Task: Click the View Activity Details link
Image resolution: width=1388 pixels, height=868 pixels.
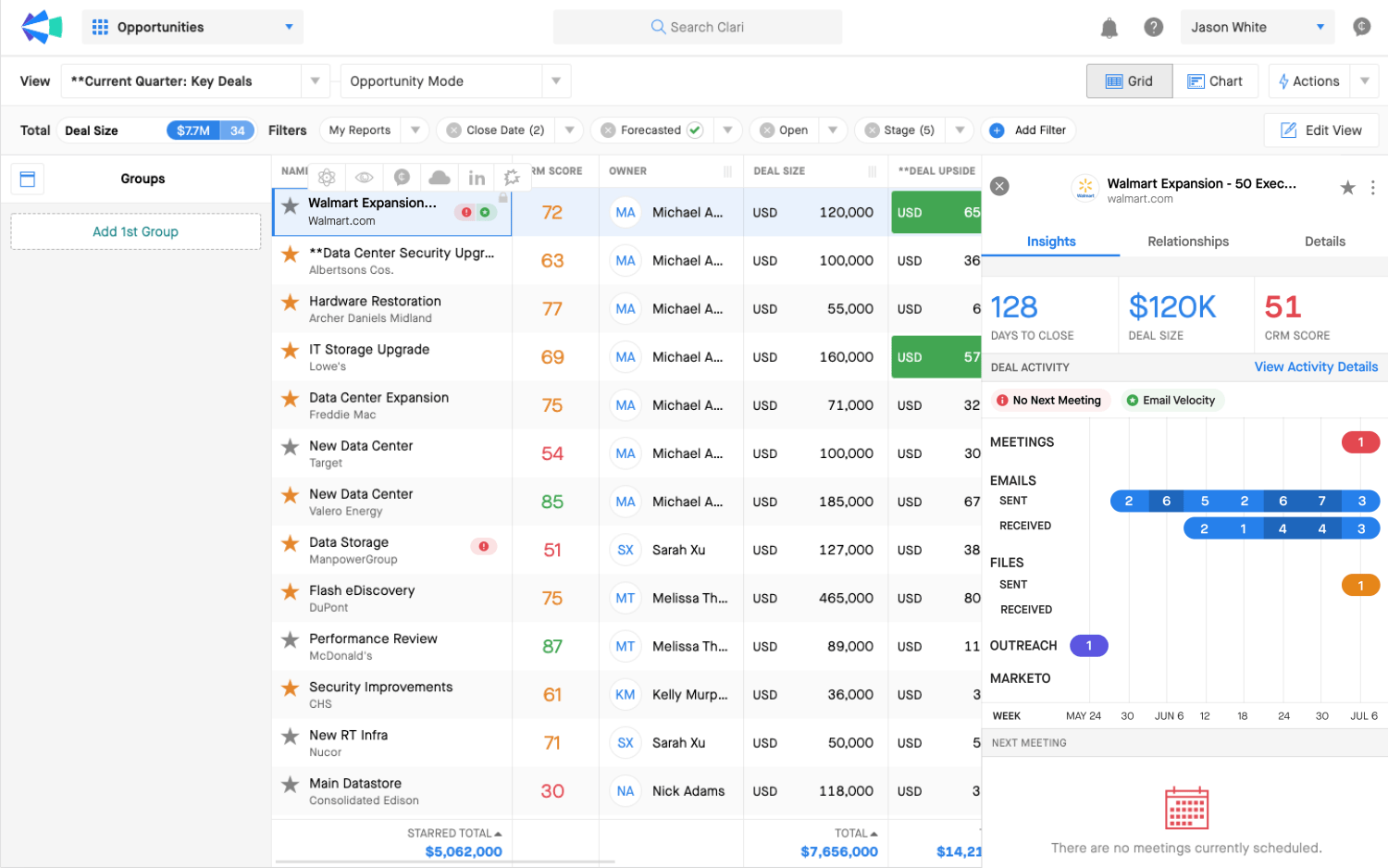Action: click(x=1315, y=366)
